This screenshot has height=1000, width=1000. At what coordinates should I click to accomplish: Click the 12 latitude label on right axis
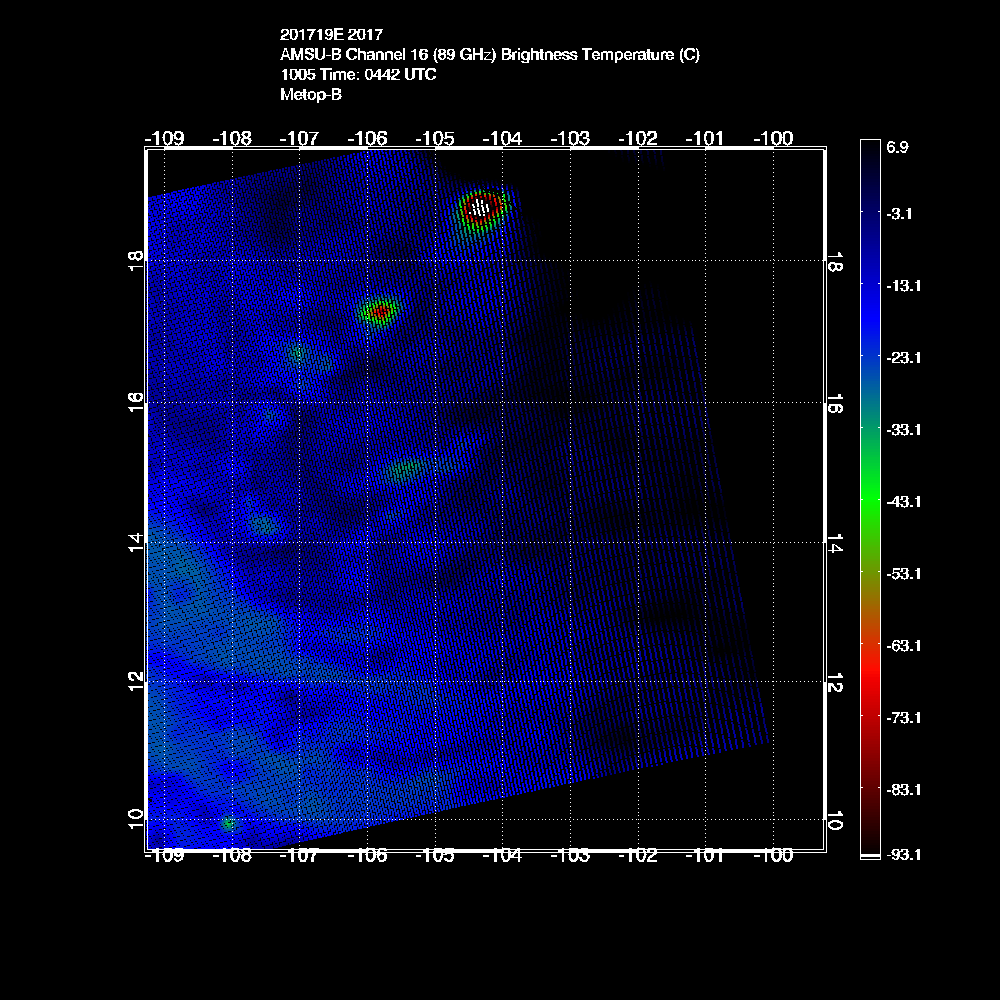[x=833, y=682]
